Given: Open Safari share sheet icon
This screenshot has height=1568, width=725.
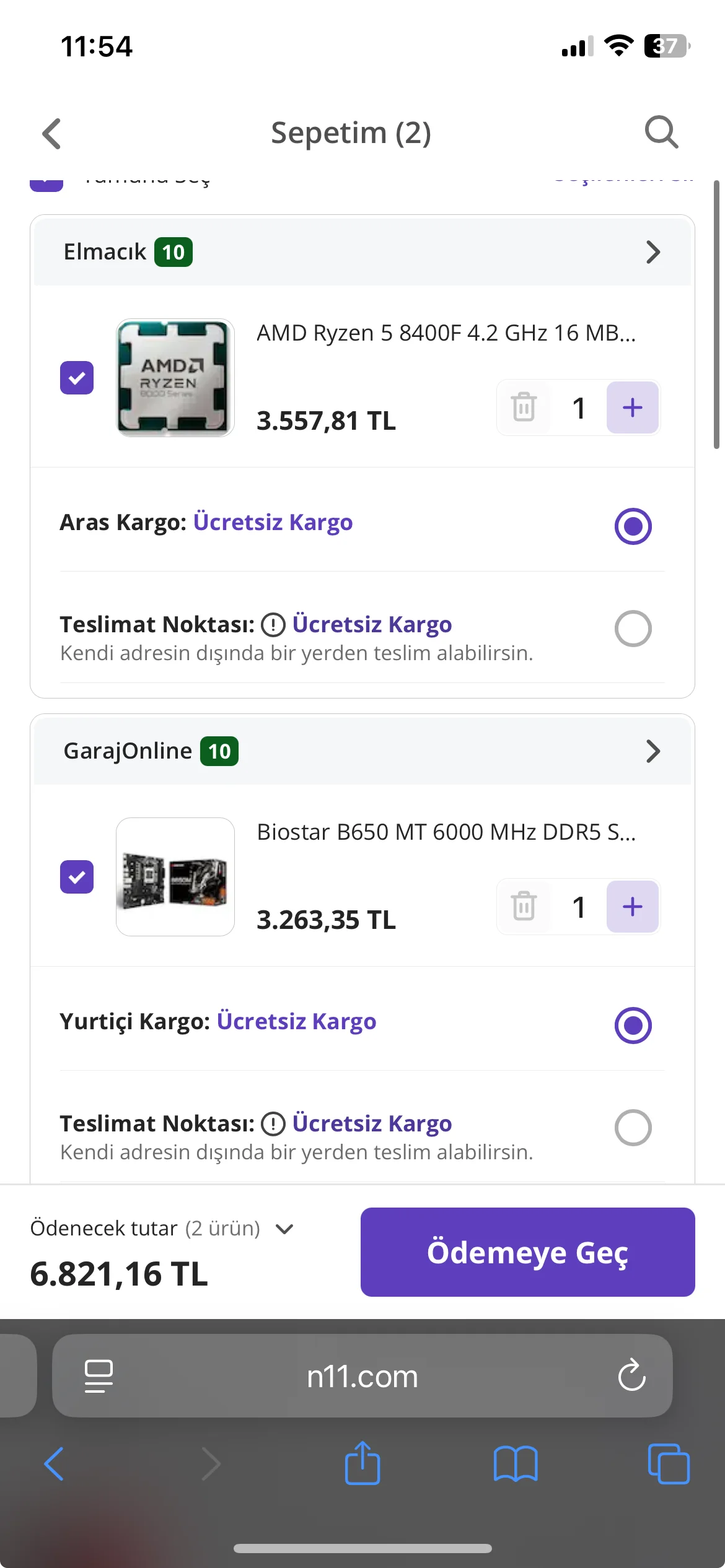Looking at the screenshot, I should click(362, 1463).
